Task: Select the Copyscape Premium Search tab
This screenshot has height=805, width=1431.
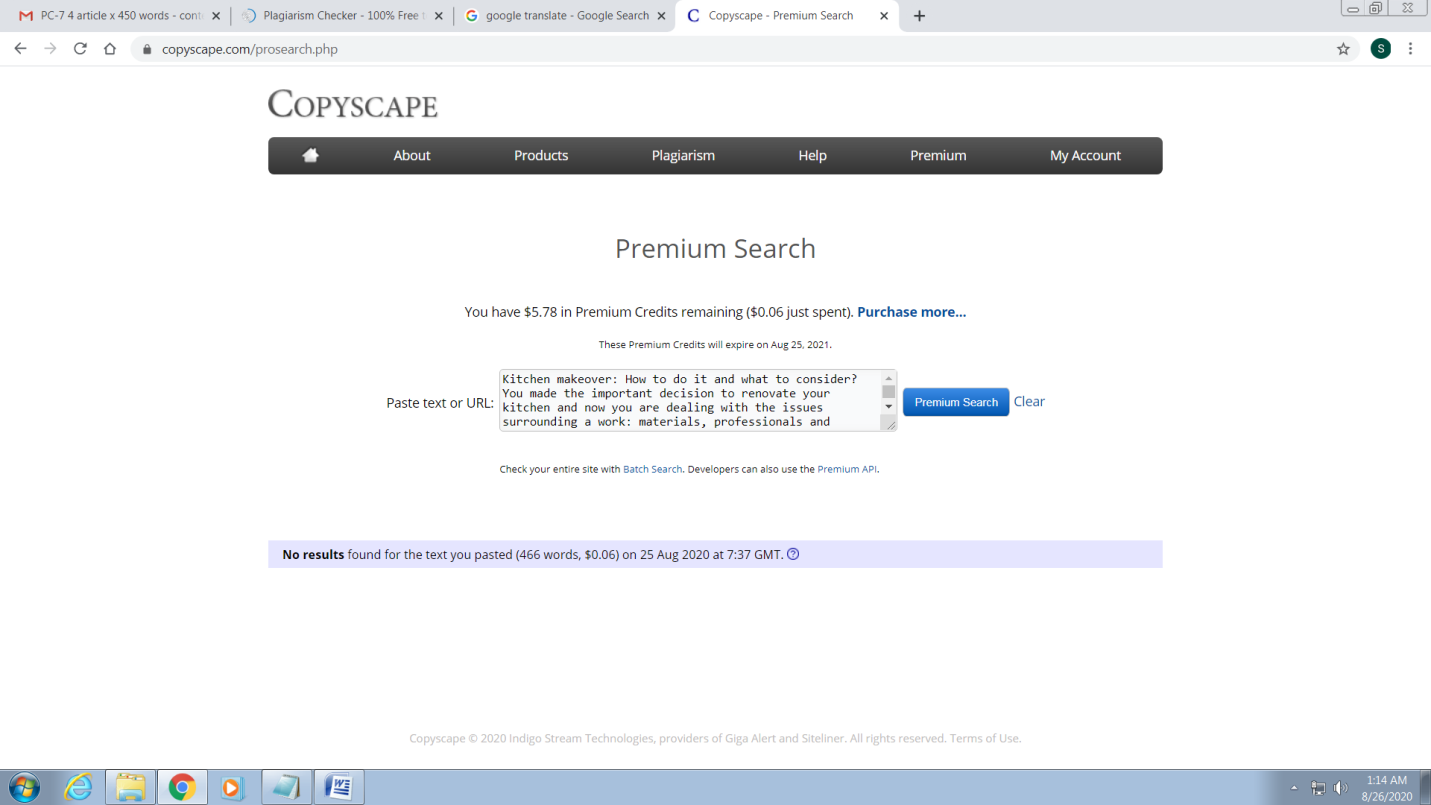Action: (789, 16)
